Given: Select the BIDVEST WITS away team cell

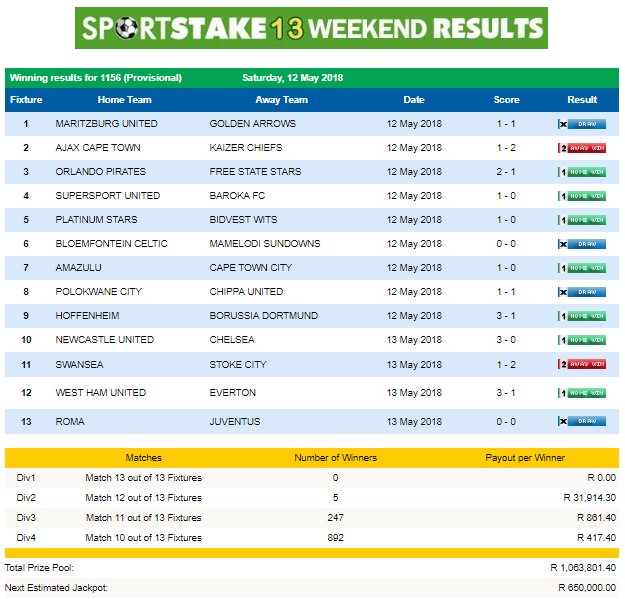Looking at the screenshot, I should (243, 220).
